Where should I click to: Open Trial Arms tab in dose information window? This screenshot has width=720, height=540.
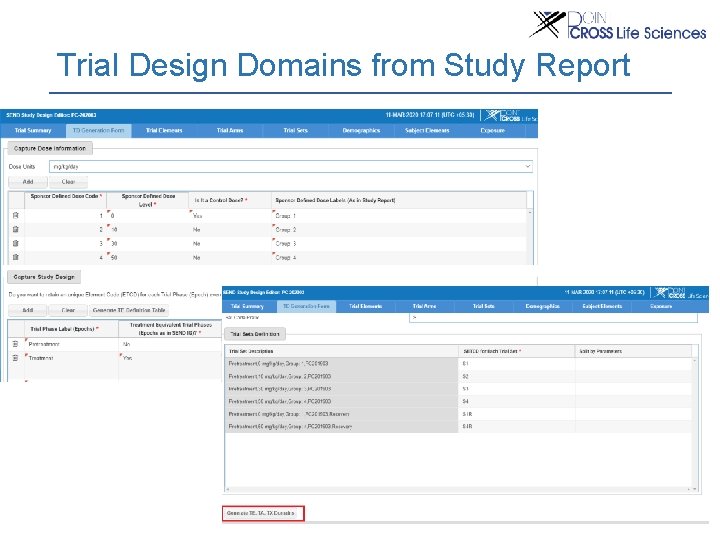click(x=230, y=130)
